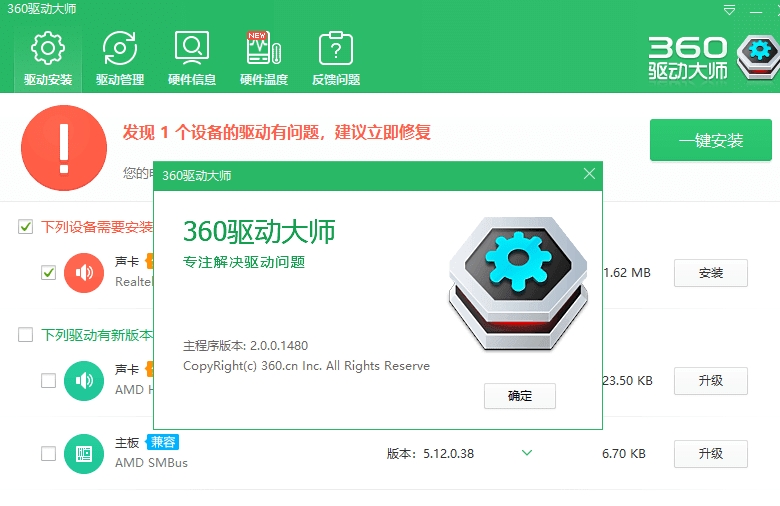This screenshot has height=506, width=780.
Task: Click the 1.62 MB size text
Action: [x=627, y=273]
